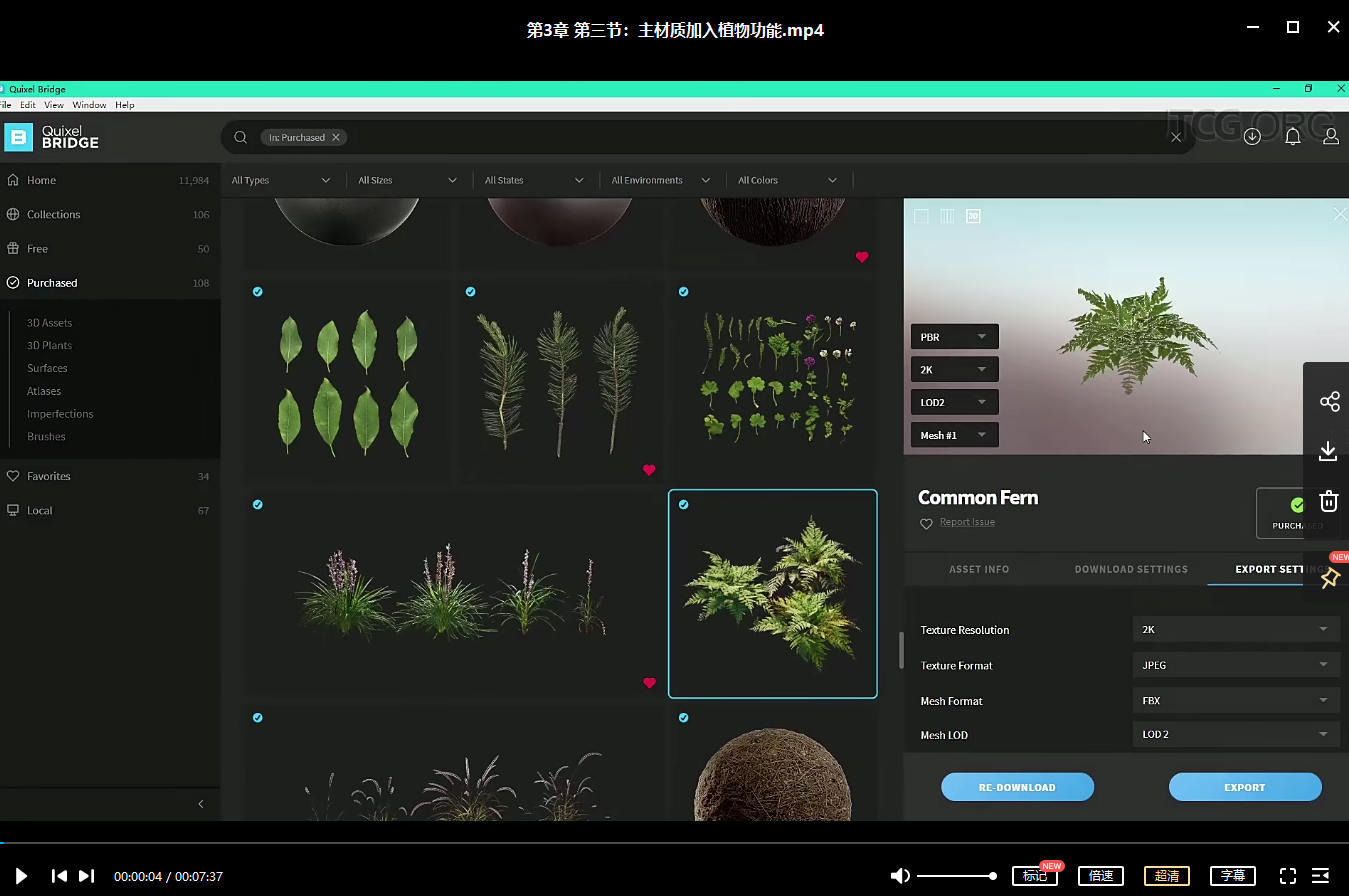Screen dimensions: 1349x896
Task: Collapse the left sidebar with the chevron
Action: click(x=200, y=804)
